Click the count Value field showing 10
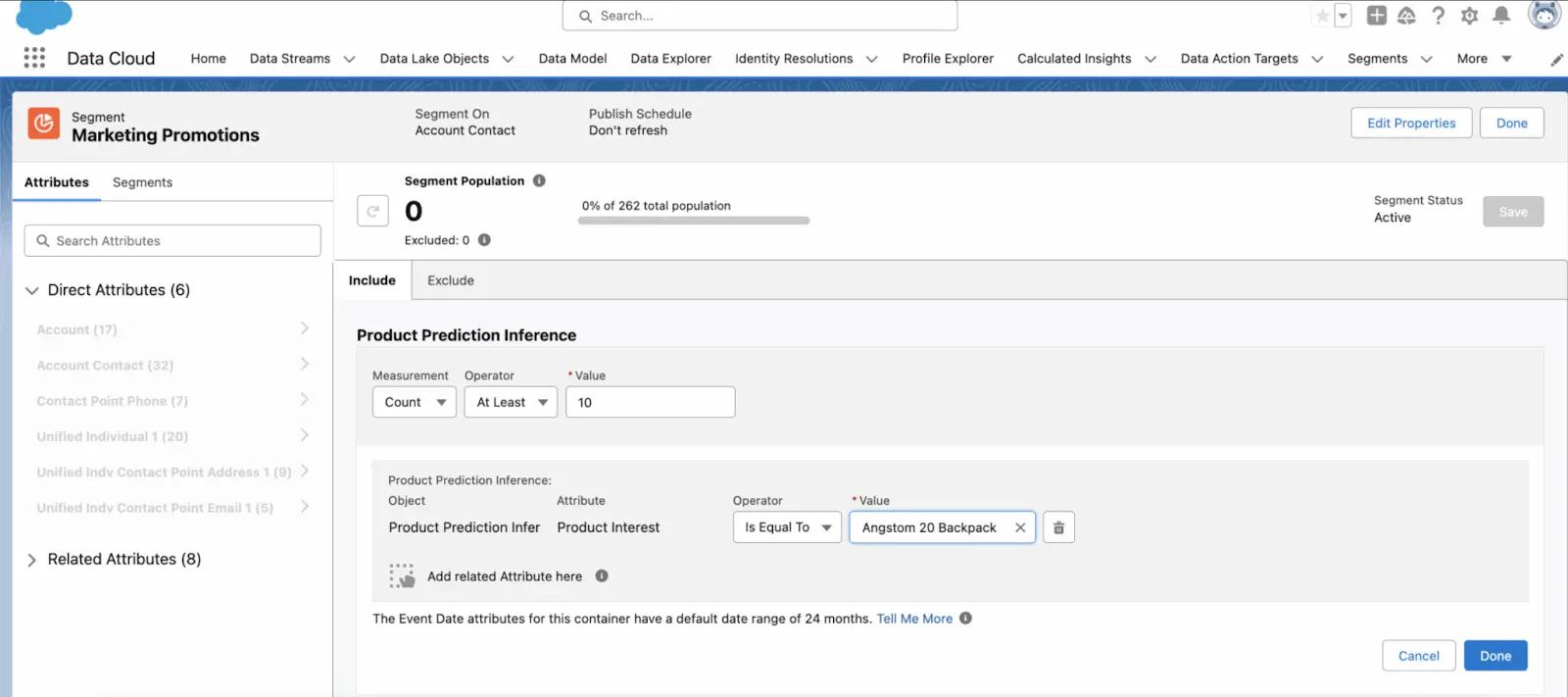The image size is (1568, 697). pos(651,402)
